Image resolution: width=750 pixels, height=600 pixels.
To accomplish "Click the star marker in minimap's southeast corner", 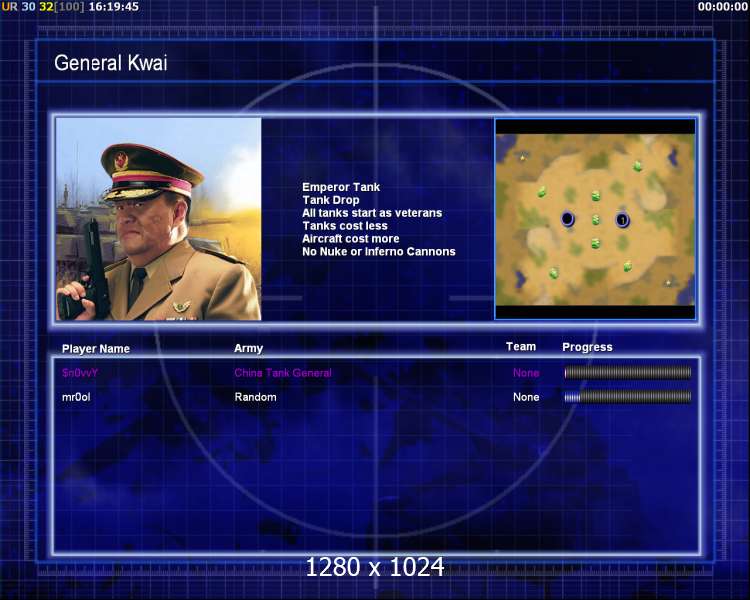I will coord(668,283).
